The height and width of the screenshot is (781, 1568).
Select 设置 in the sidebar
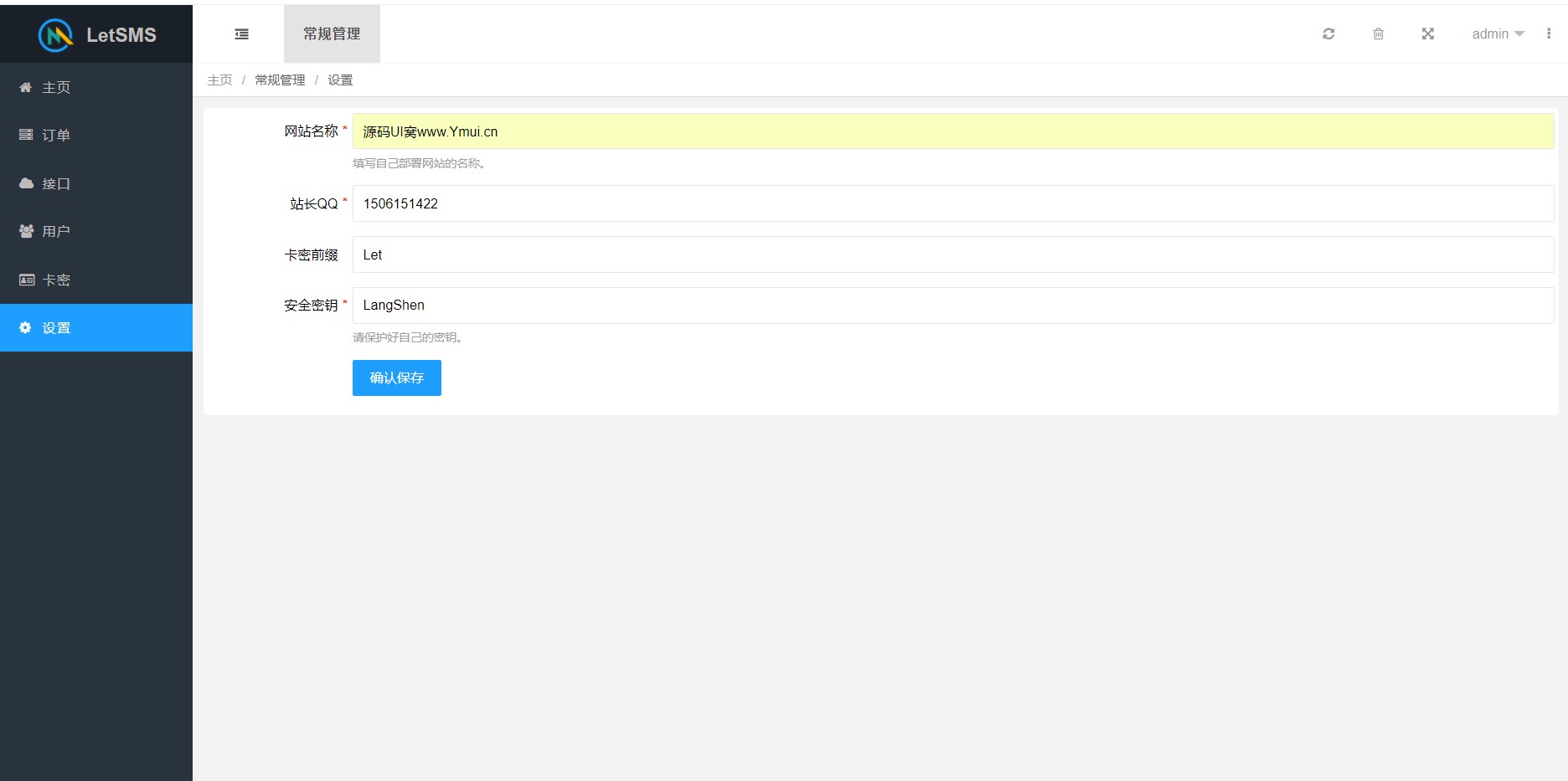[56, 328]
